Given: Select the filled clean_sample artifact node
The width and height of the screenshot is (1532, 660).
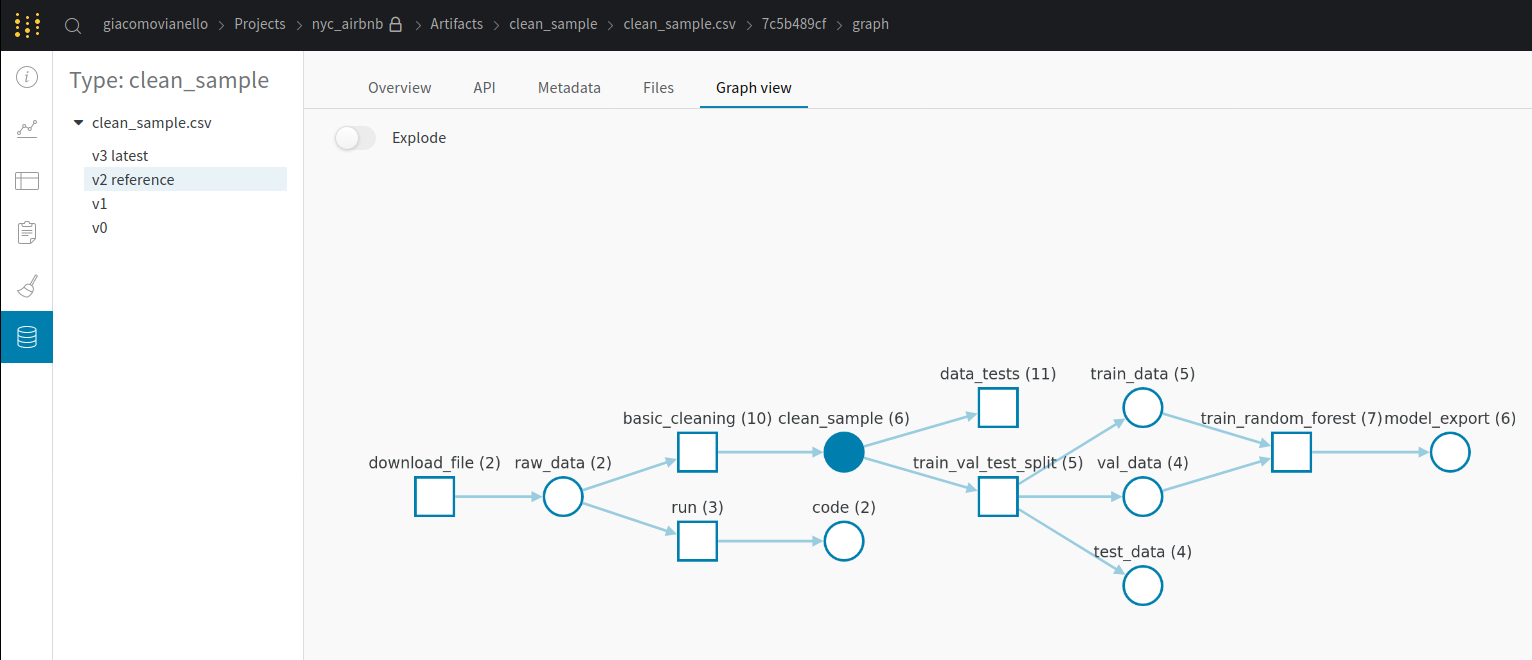Looking at the screenshot, I should tap(844, 452).
